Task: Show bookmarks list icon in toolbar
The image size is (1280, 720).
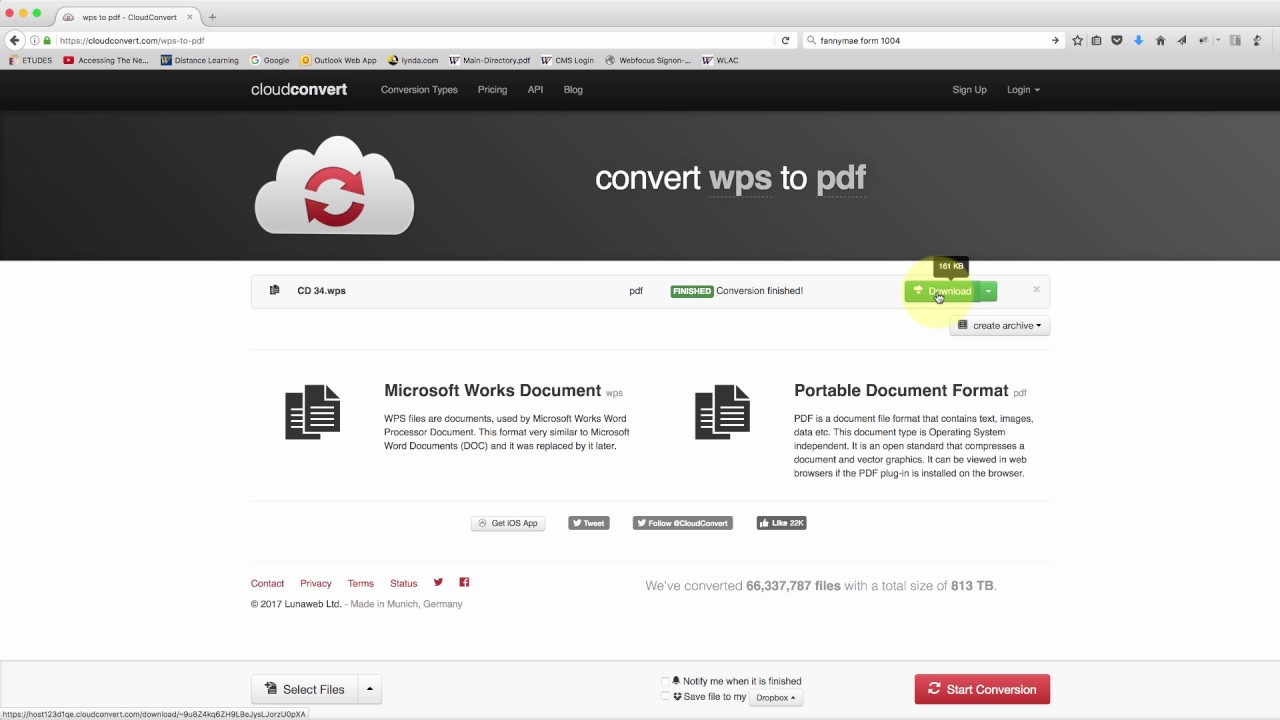Action: click(1097, 40)
